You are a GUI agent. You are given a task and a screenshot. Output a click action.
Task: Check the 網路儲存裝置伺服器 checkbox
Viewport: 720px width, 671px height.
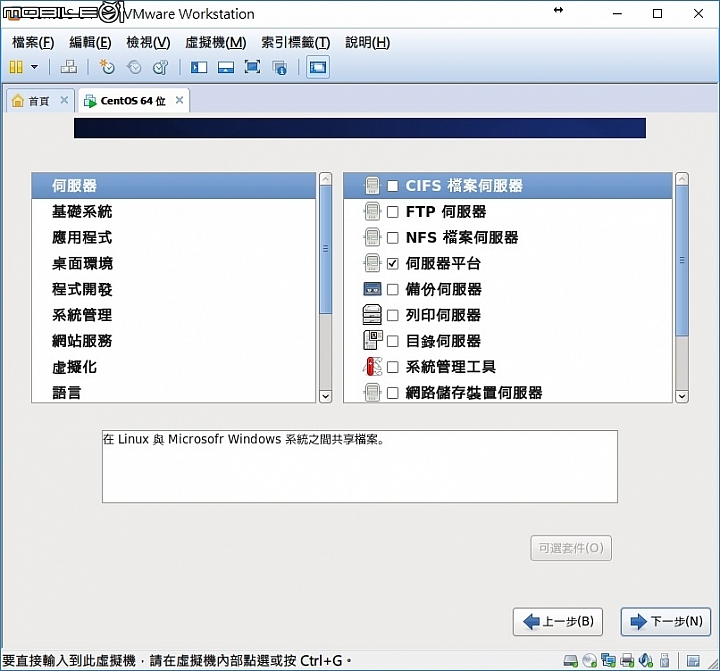coord(393,393)
